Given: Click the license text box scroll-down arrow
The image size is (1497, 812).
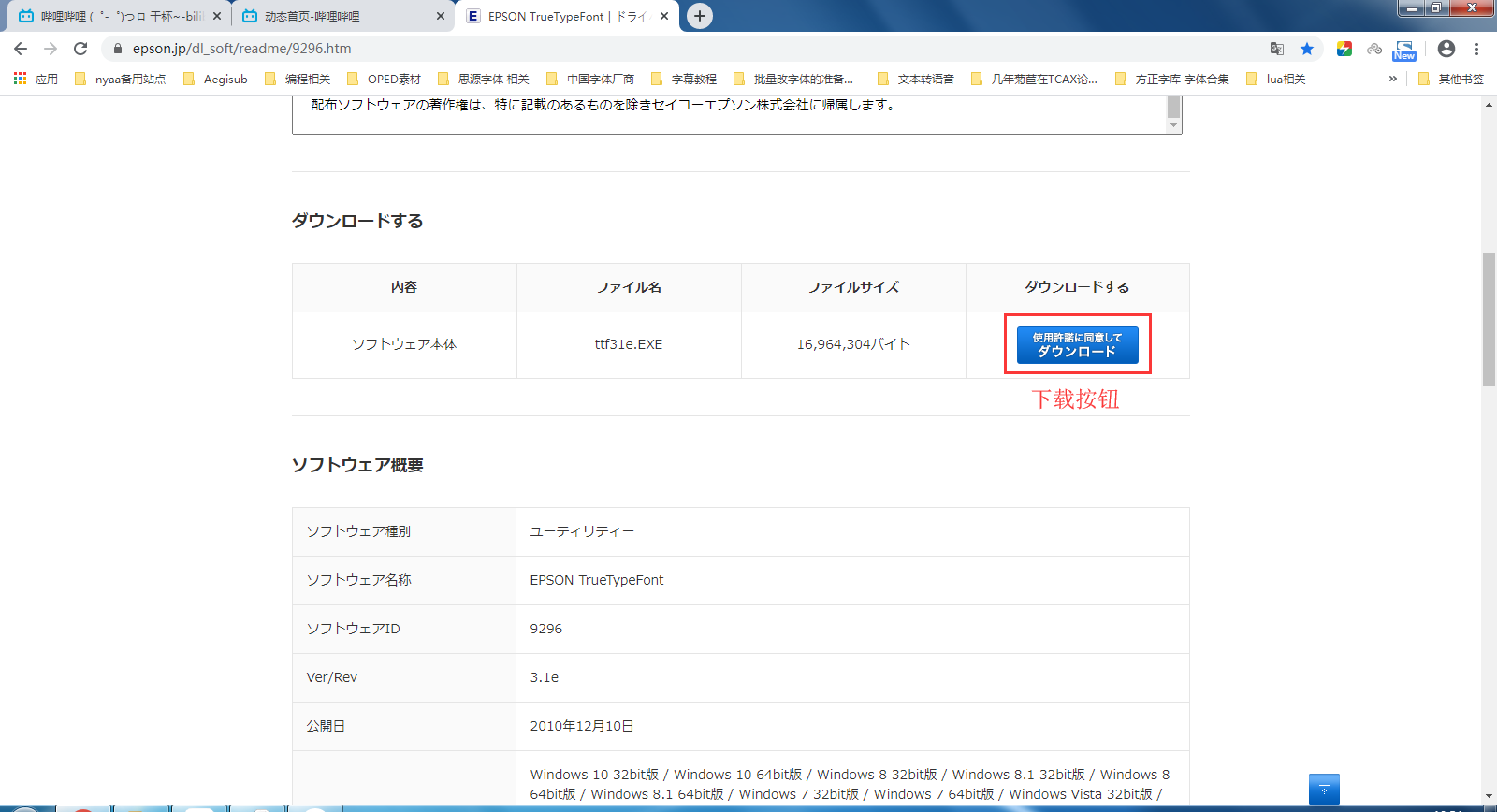Looking at the screenshot, I should [x=1174, y=126].
